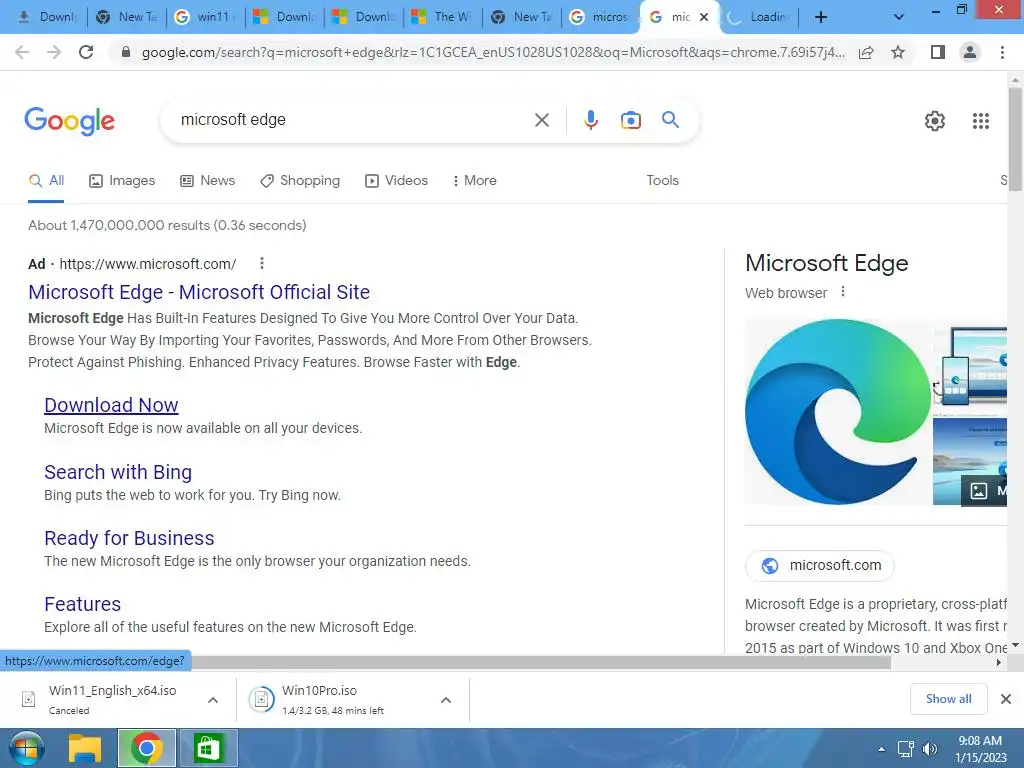Screen dimensions: 1024x768
Task: Show all downloads
Action: pos(948,699)
